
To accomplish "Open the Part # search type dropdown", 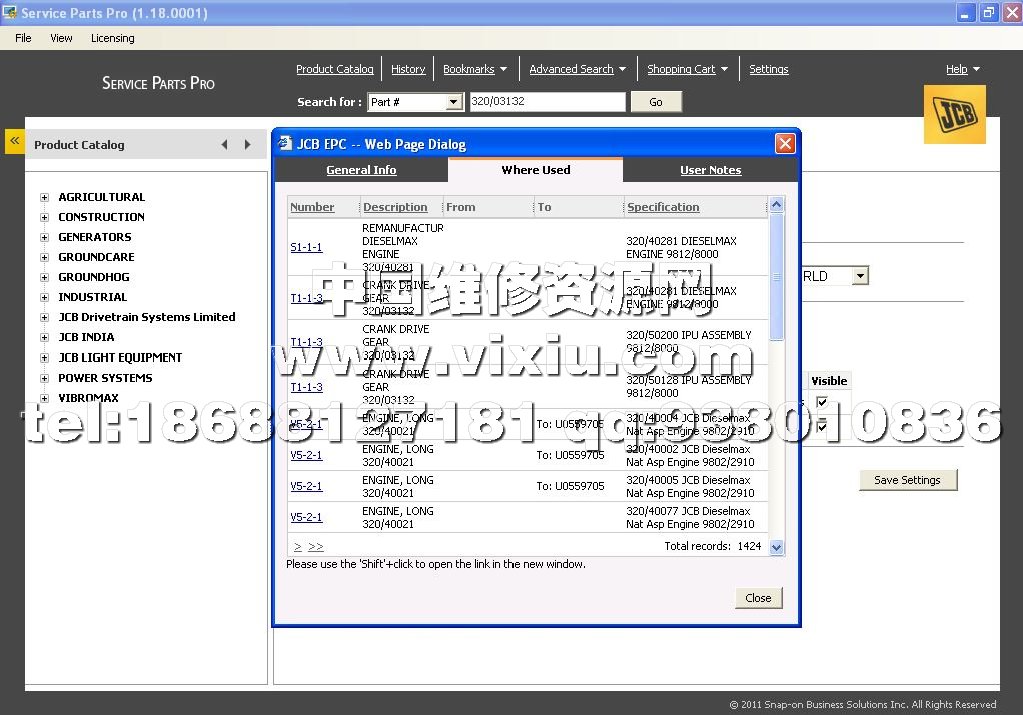I will click(453, 102).
